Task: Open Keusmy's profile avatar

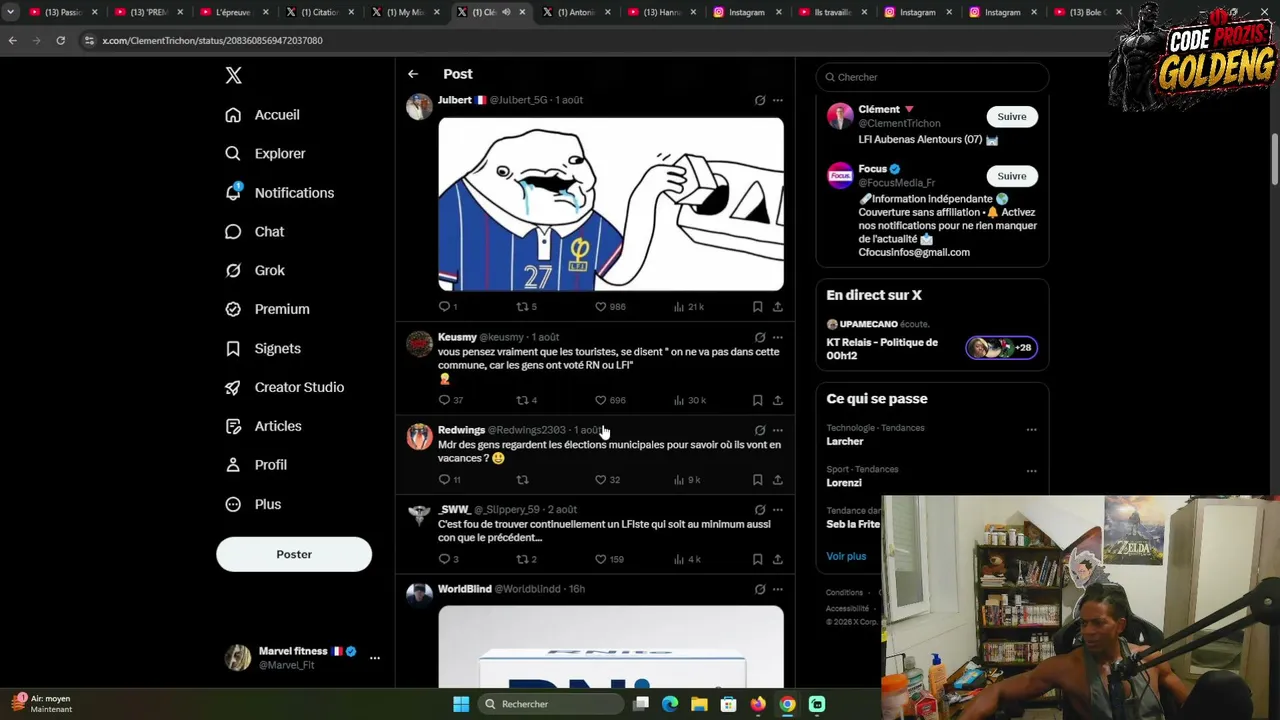Action: pos(420,344)
